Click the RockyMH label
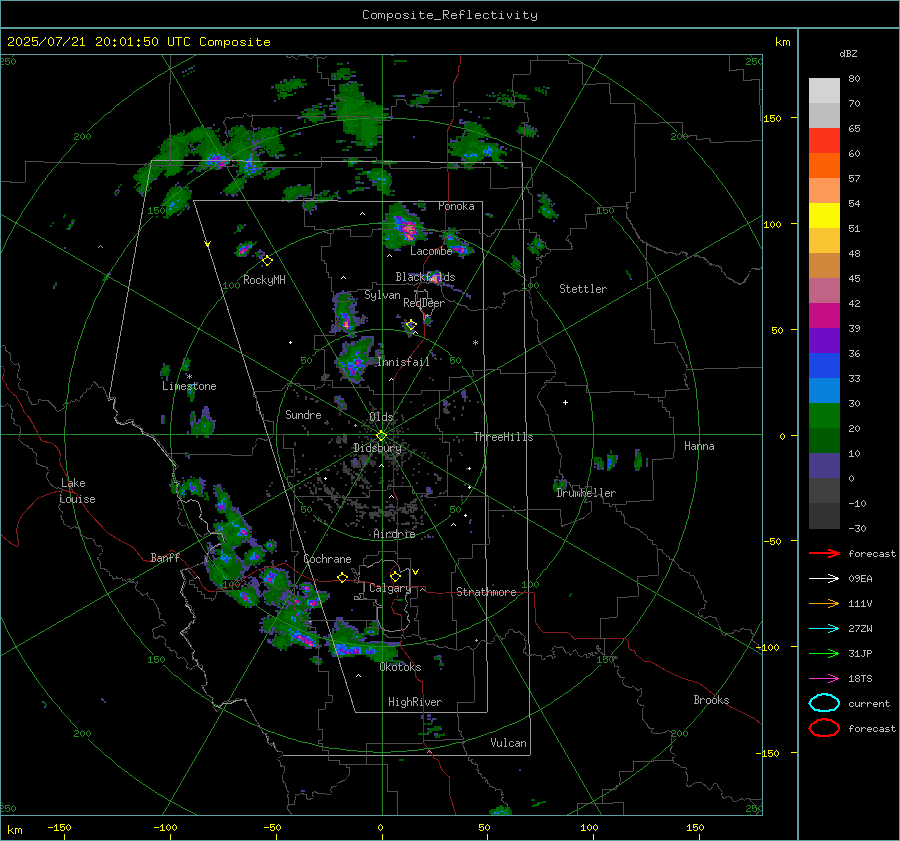 click(x=264, y=280)
